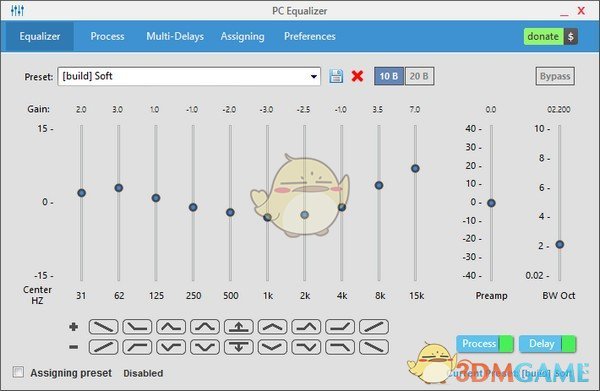The height and width of the screenshot is (391, 600).
Task: Click the -2.5 gain value above 2k
Action: pos(304,110)
